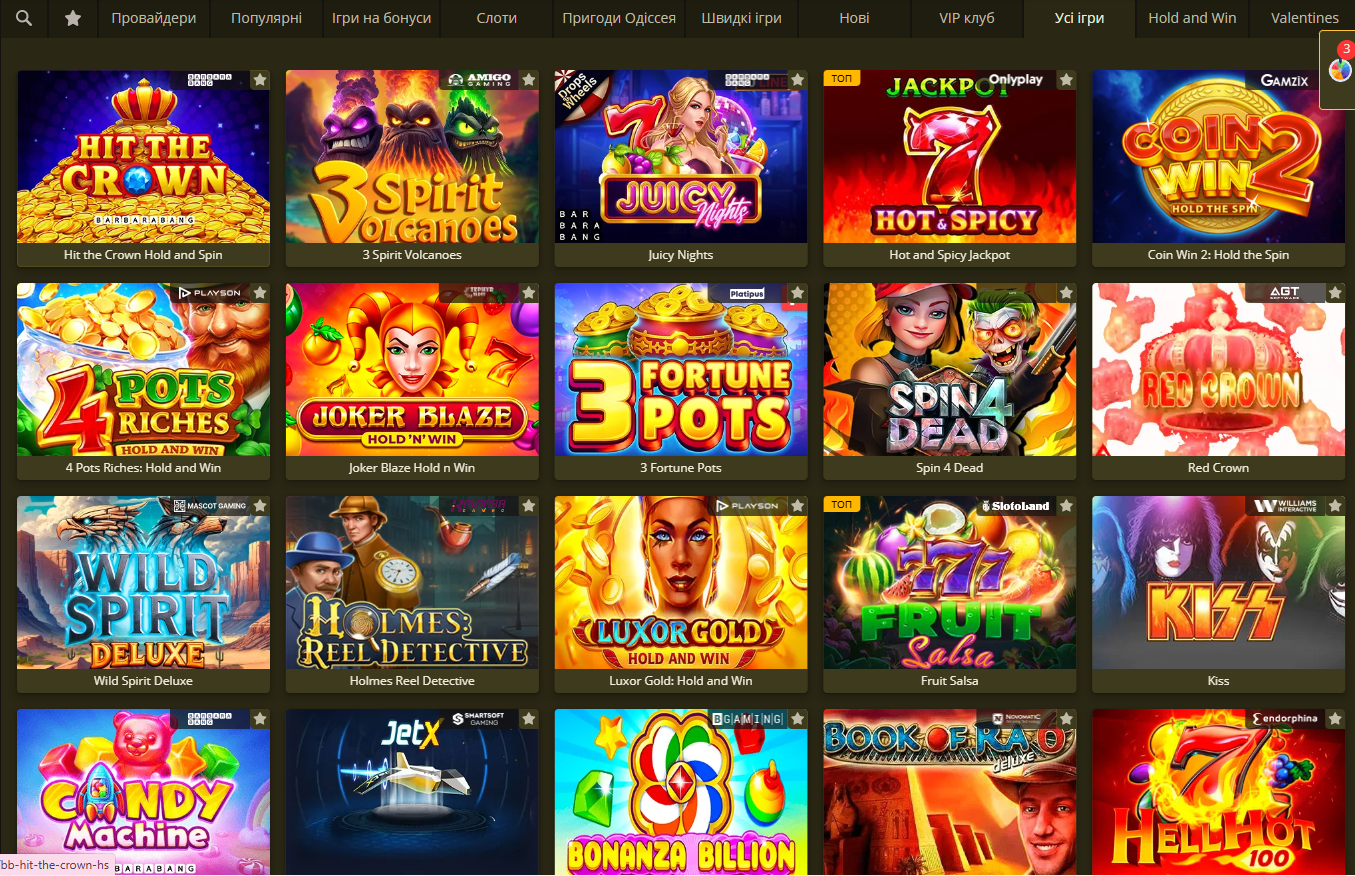The width and height of the screenshot is (1355, 876).
Task: Open favorites star in navigation bar
Action: click(x=73, y=18)
